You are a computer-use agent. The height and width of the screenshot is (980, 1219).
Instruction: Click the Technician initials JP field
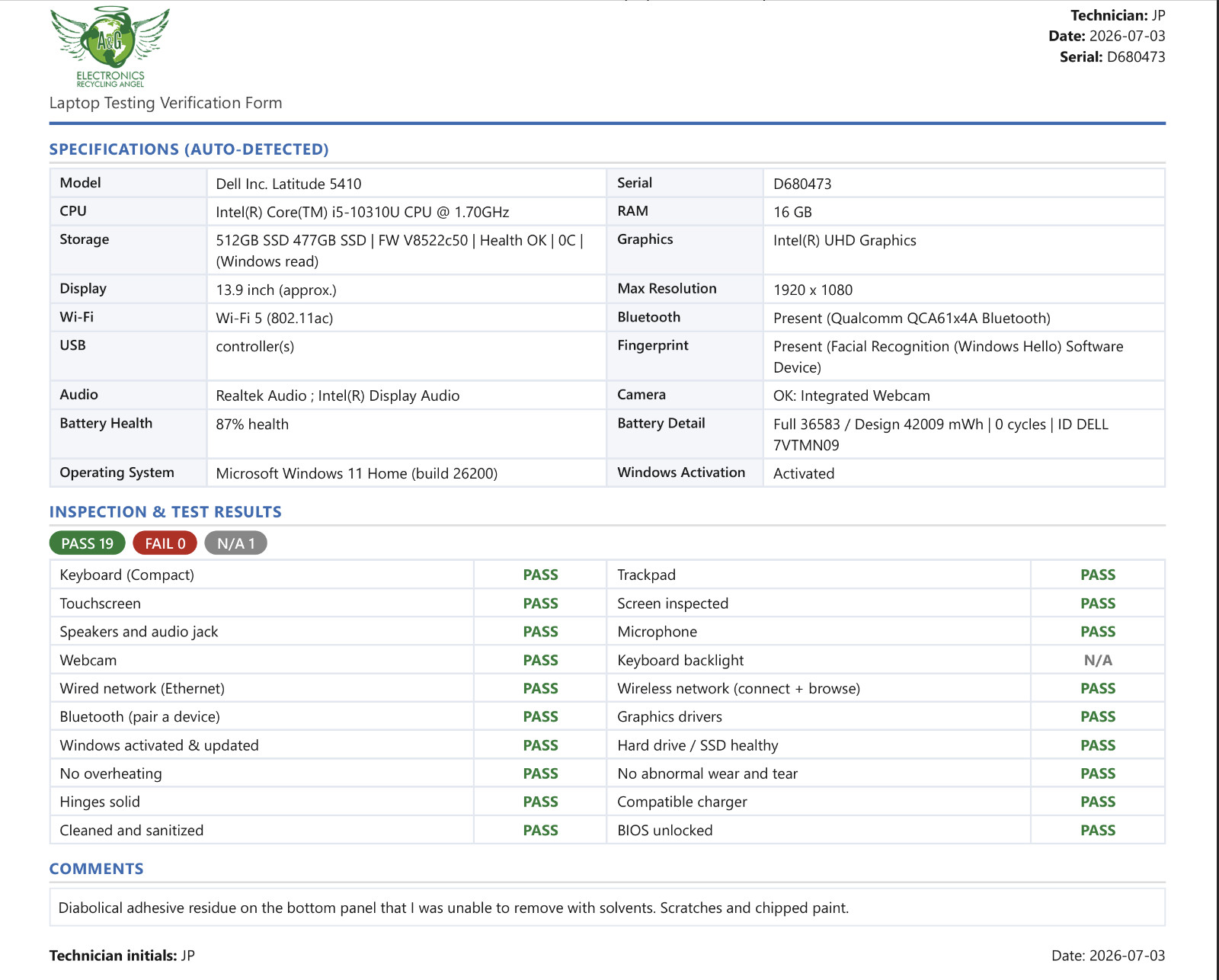click(122, 956)
